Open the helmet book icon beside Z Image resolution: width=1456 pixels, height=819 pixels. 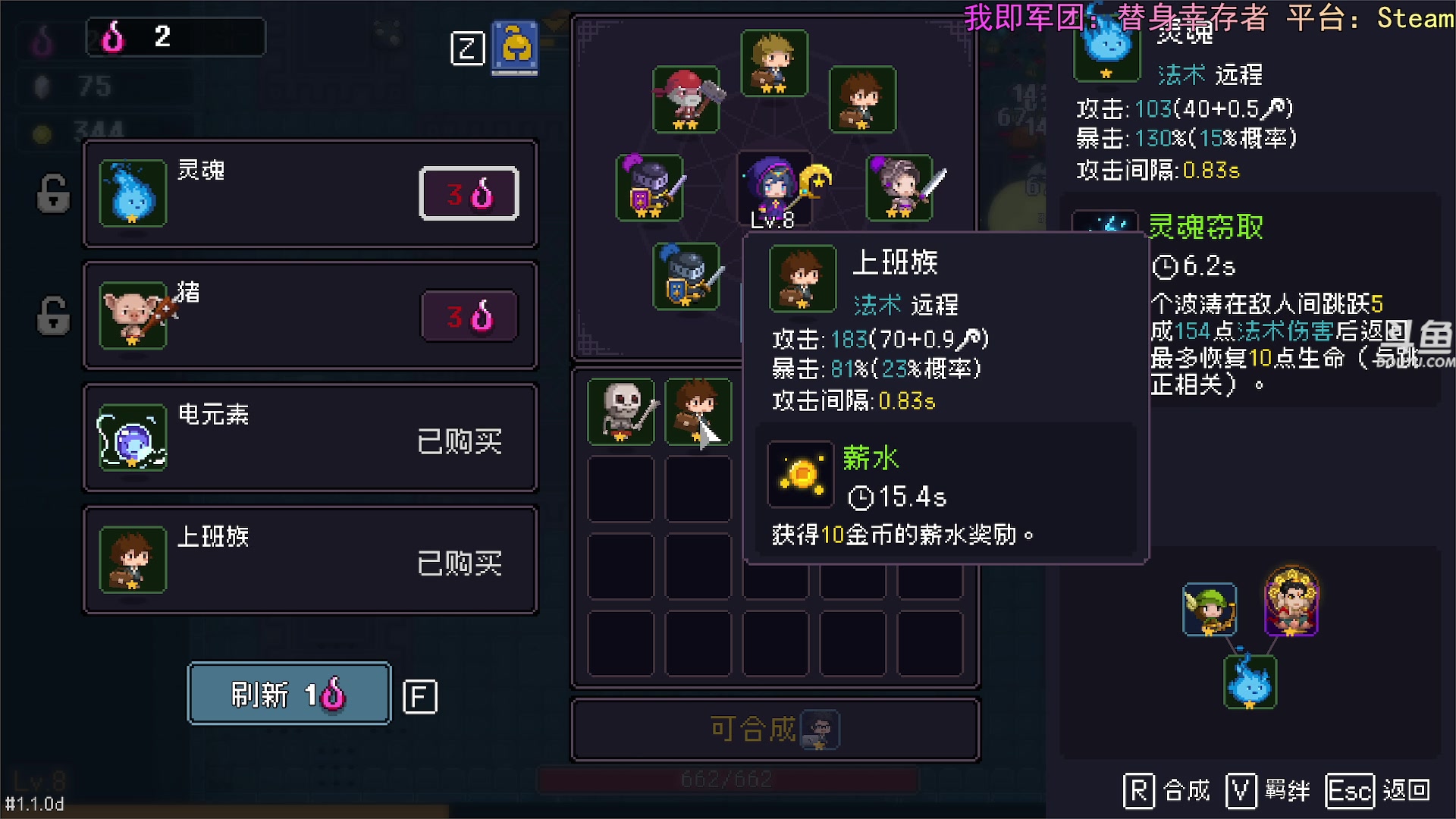pyautogui.click(x=516, y=48)
